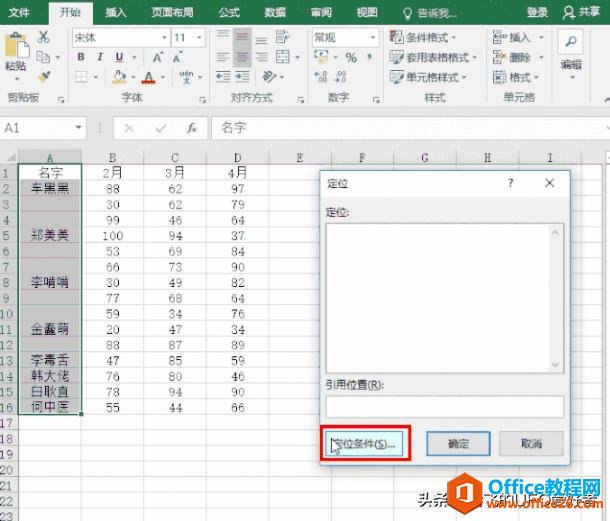
Task: Apply the yellow fill color bucket
Action: coord(119,77)
